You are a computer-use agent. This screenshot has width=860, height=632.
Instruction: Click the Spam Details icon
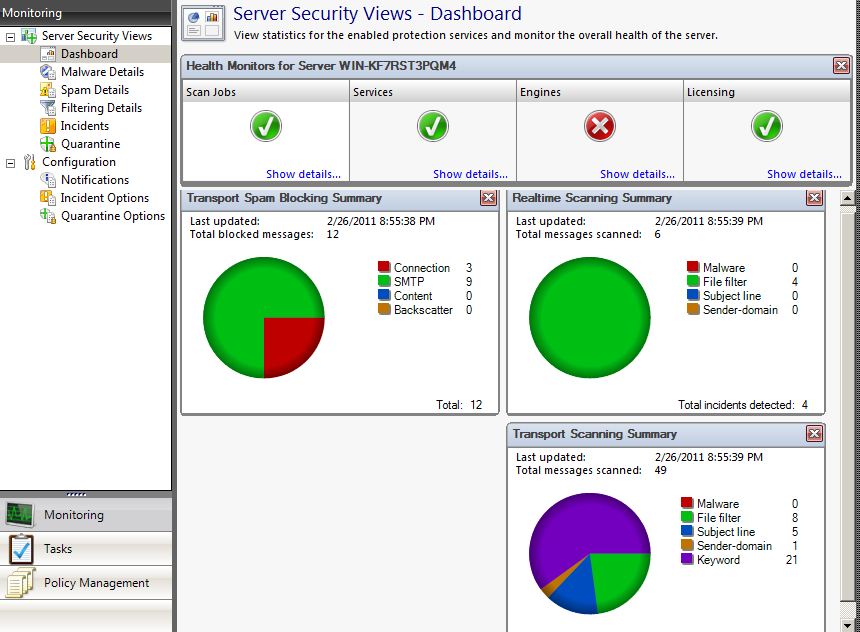click(48, 90)
